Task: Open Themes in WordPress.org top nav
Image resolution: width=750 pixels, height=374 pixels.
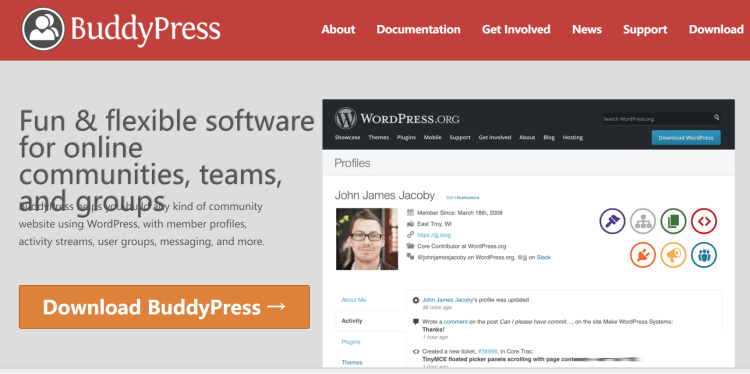Action: 378,137
